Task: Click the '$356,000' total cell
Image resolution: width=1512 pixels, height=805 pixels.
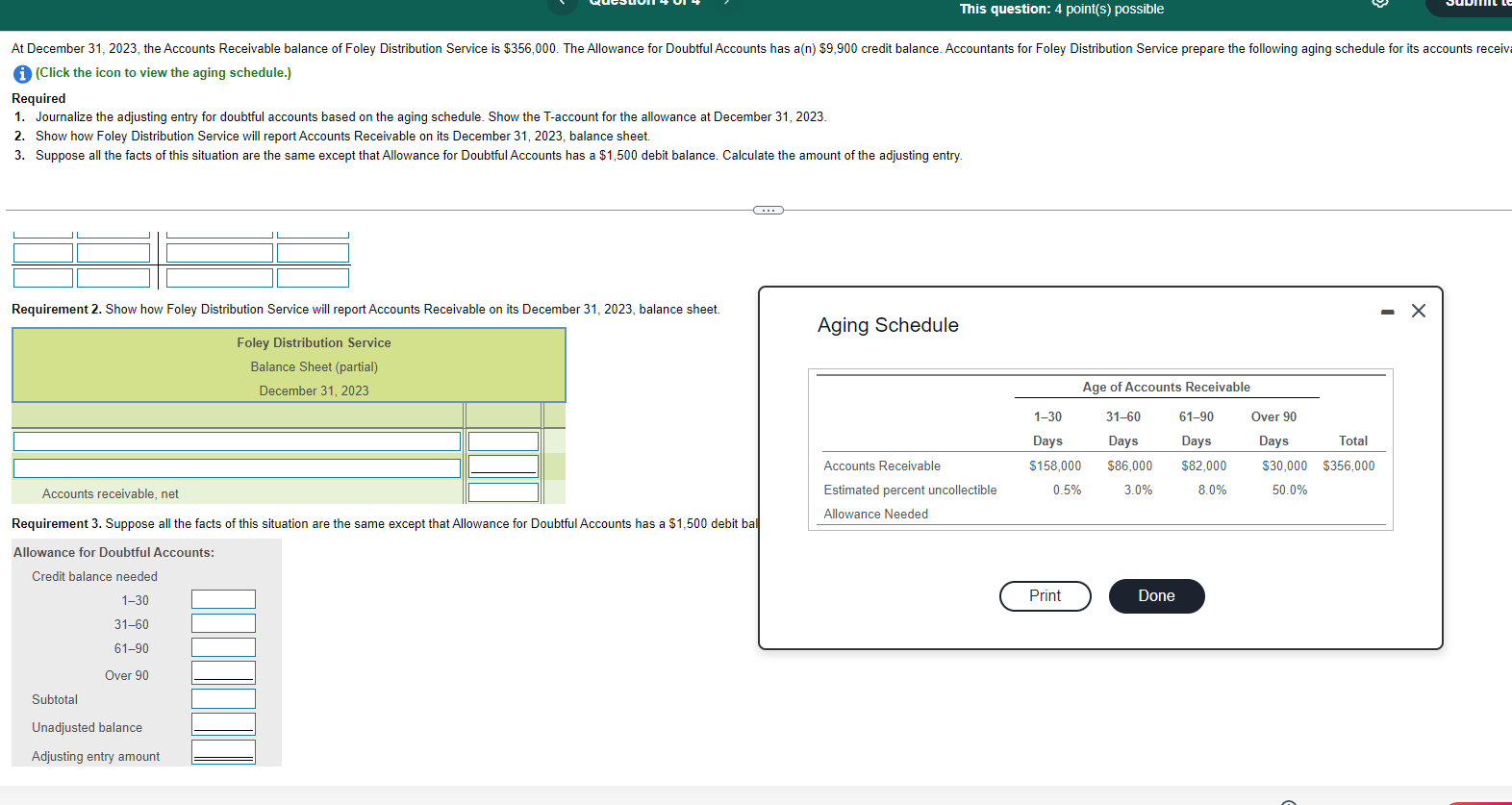Action: [x=1348, y=465]
